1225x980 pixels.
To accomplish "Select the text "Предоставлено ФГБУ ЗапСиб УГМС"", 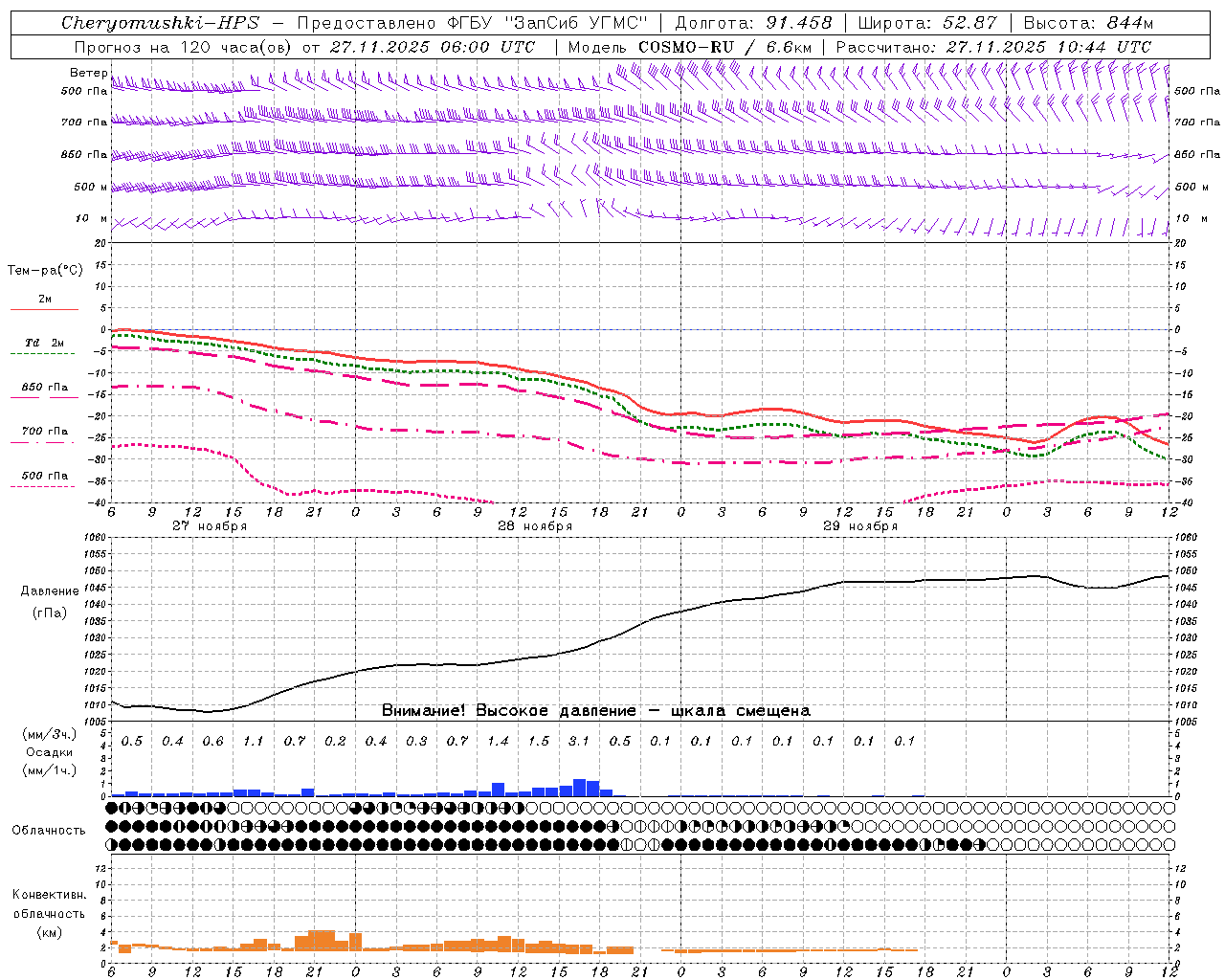I will 473,23.
